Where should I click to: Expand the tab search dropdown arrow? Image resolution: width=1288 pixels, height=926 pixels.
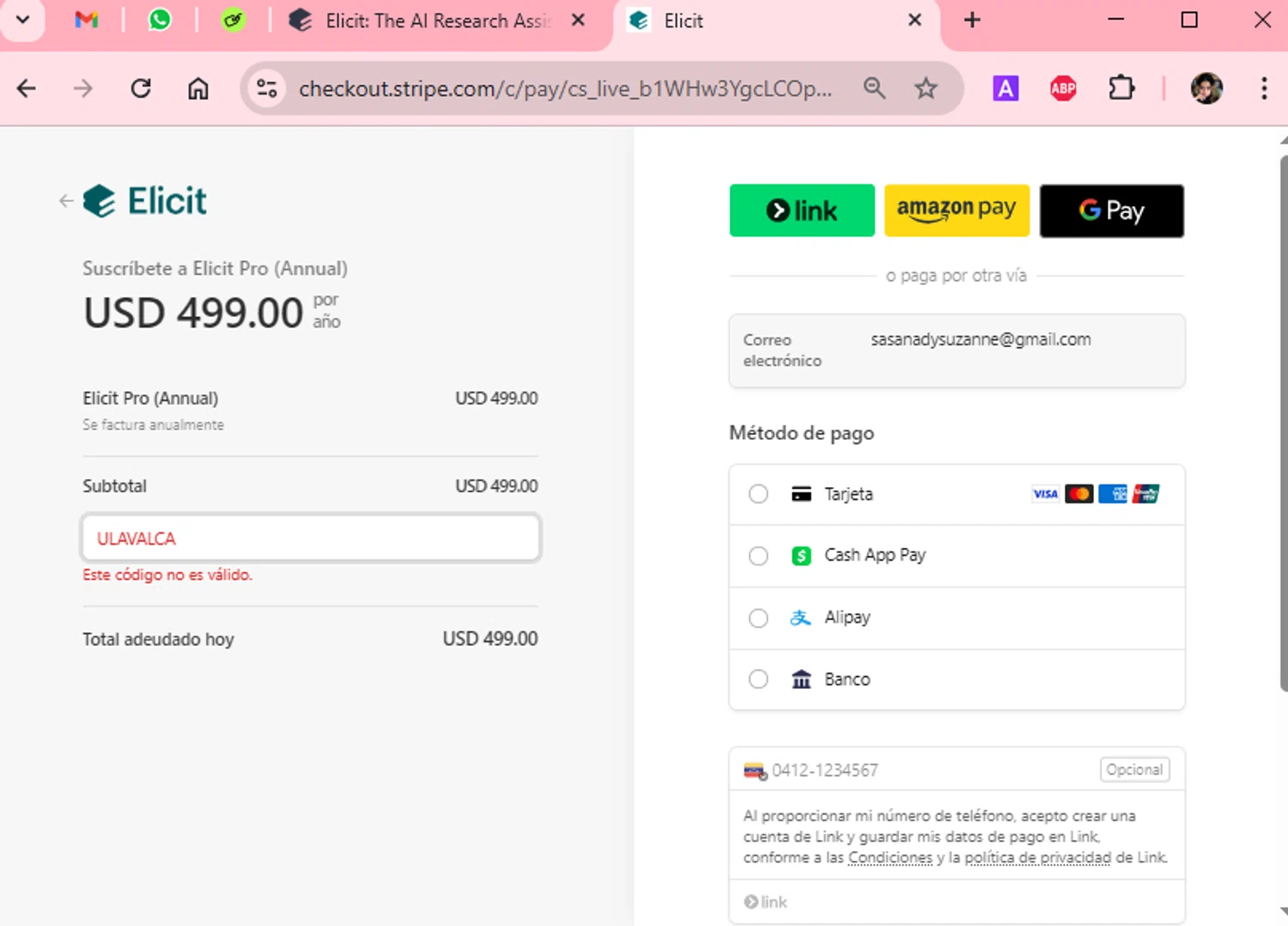click(x=23, y=20)
